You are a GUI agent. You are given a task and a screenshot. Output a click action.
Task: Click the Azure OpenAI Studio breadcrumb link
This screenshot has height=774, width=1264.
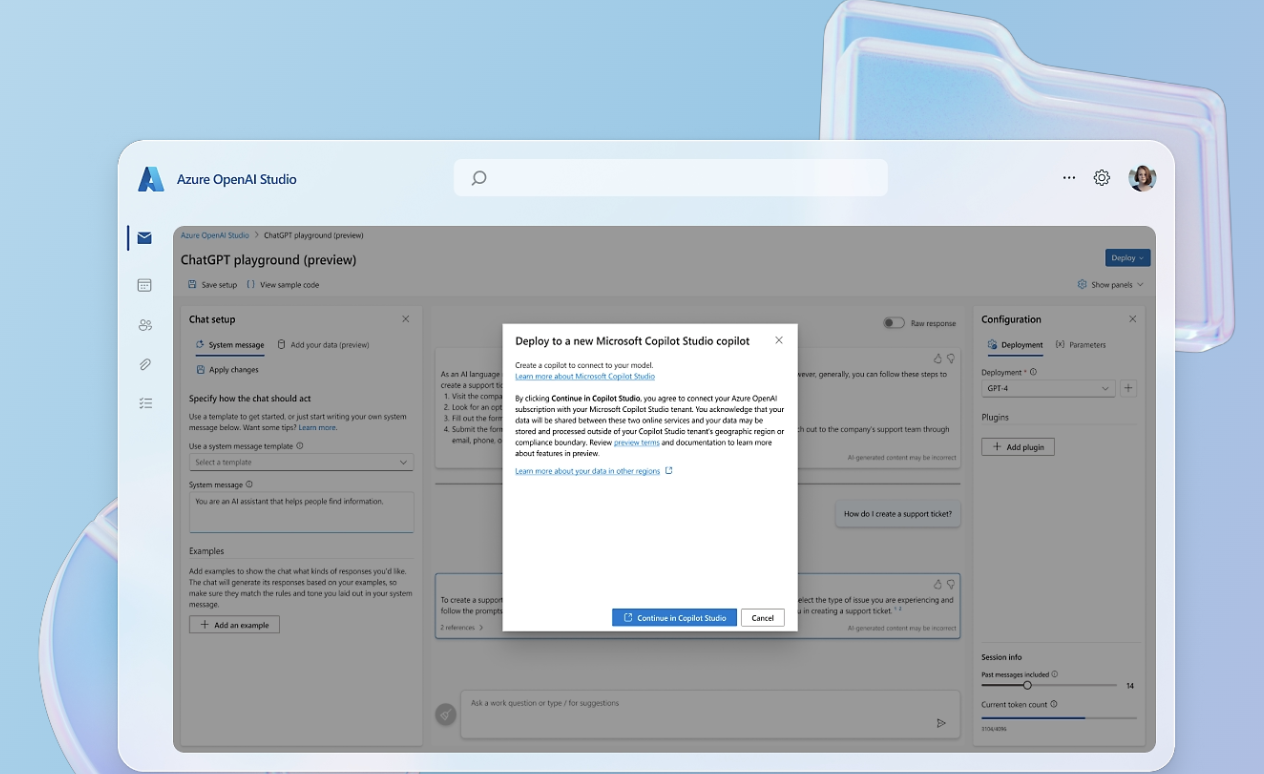click(215, 236)
